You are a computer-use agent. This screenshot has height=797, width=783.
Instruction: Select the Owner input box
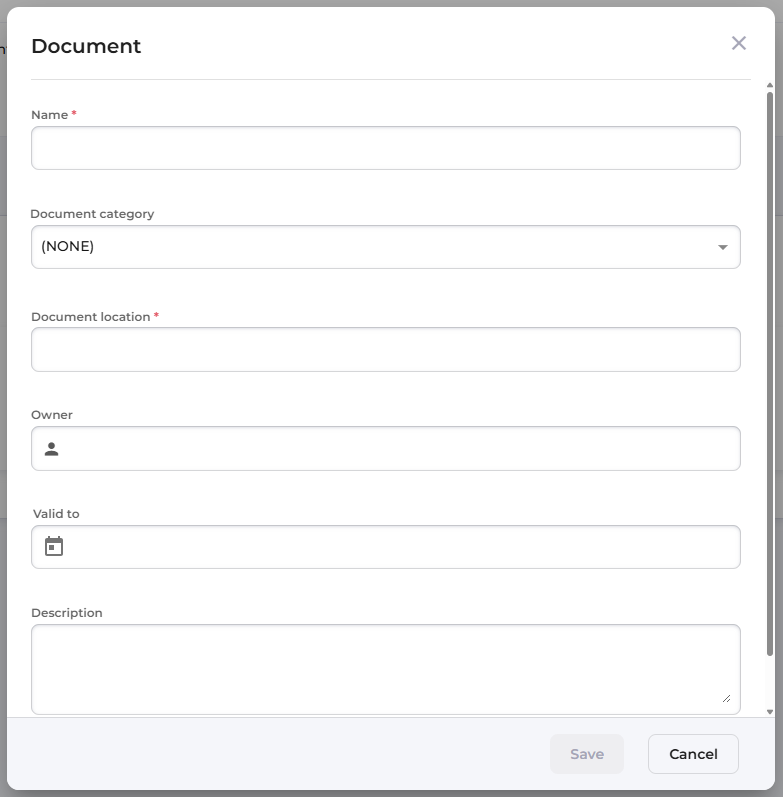click(x=400, y=449)
